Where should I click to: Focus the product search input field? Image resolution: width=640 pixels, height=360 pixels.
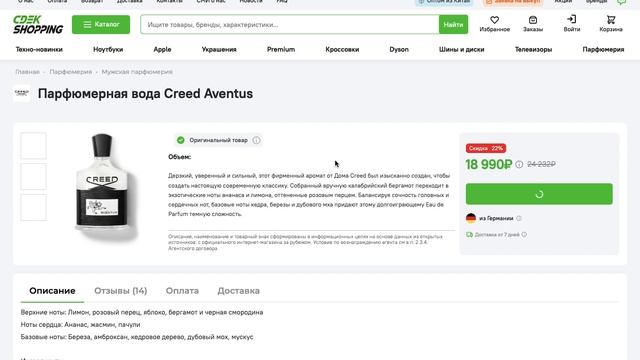290,24
